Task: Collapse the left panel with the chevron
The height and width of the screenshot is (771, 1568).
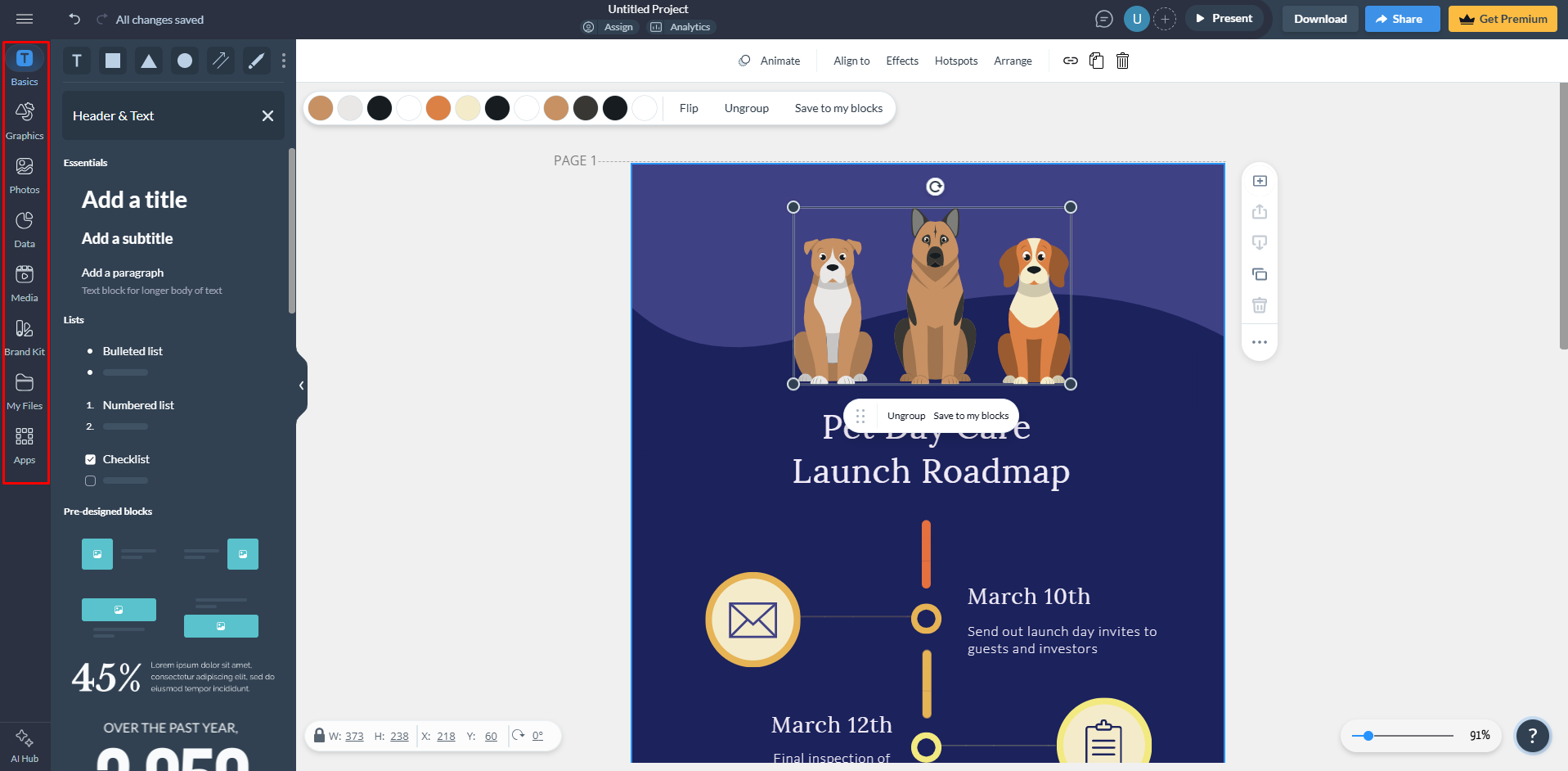Action: pos(301,385)
